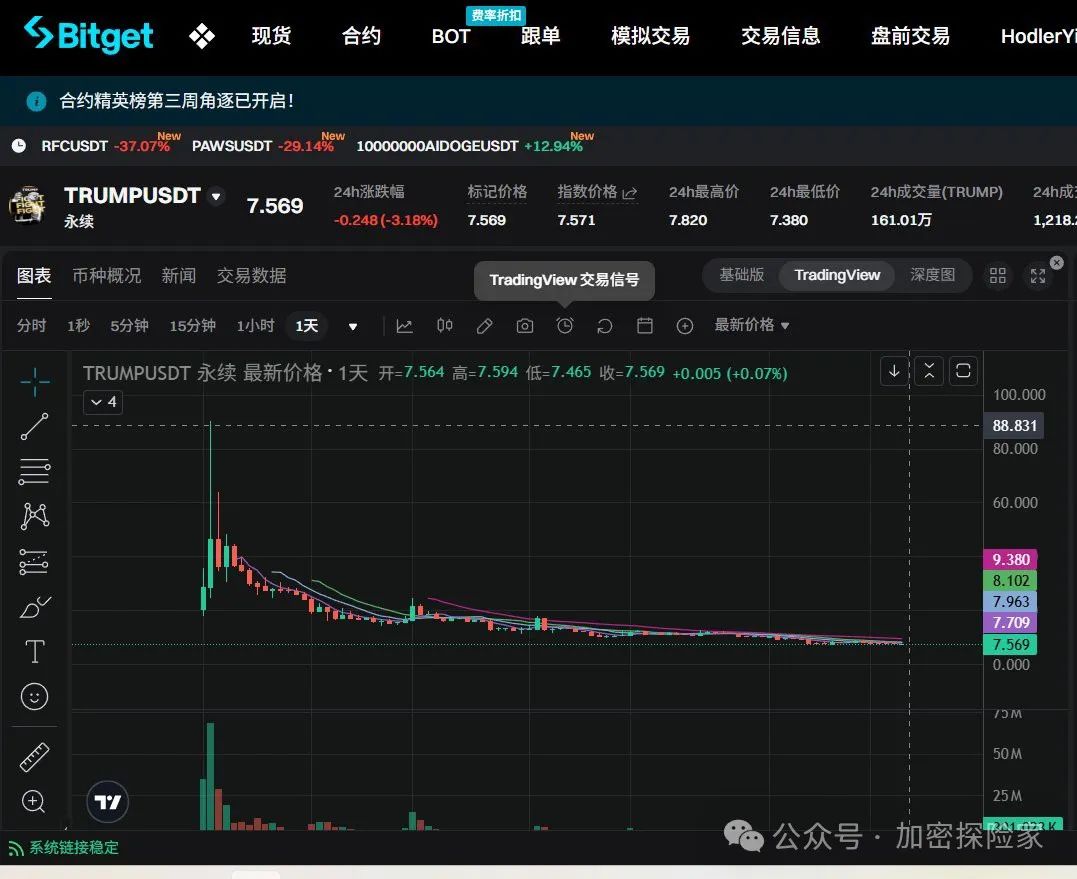The height and width of the screenshot is (879, 1077).
Task: Click the pencil drawing toolbar icon
Action: coord(484,326)
